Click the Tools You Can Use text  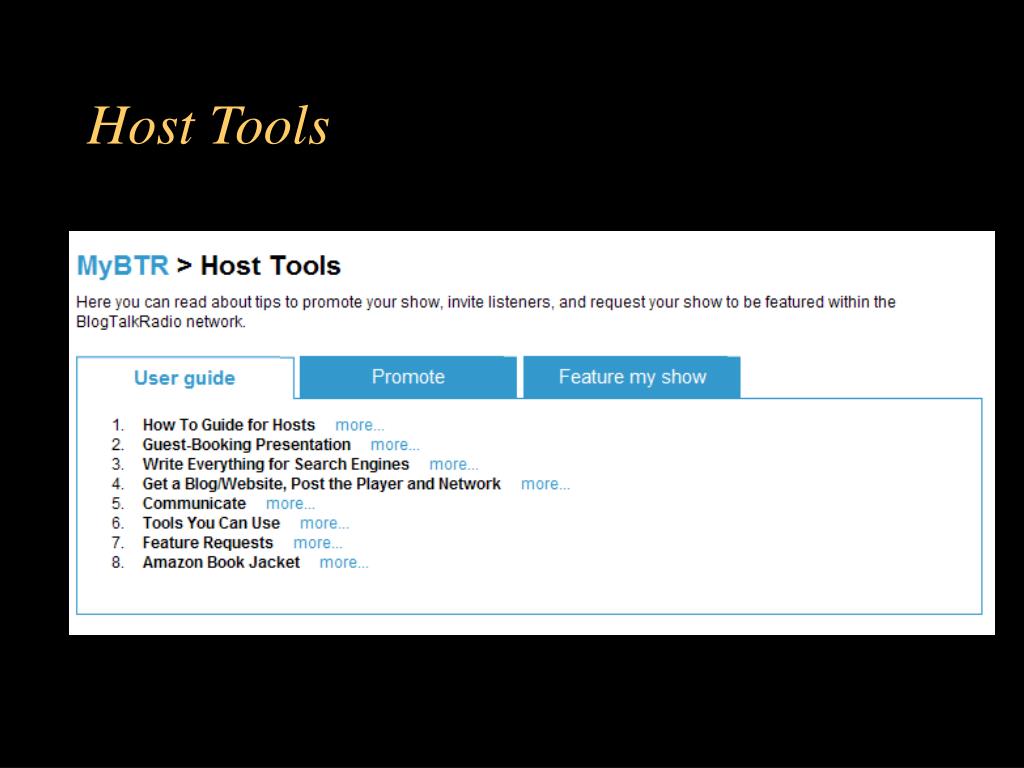[x=211, y=523]
